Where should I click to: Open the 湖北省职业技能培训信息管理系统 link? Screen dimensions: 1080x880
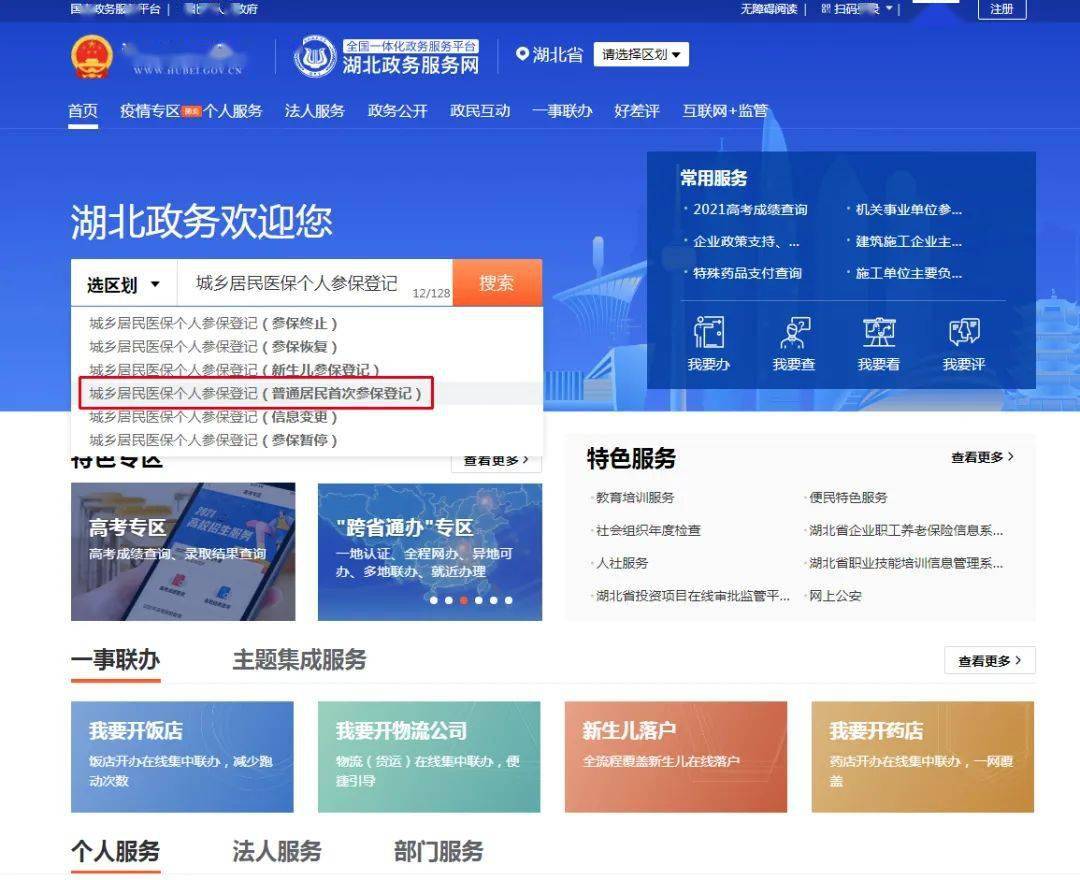click(x=906, y=563)
